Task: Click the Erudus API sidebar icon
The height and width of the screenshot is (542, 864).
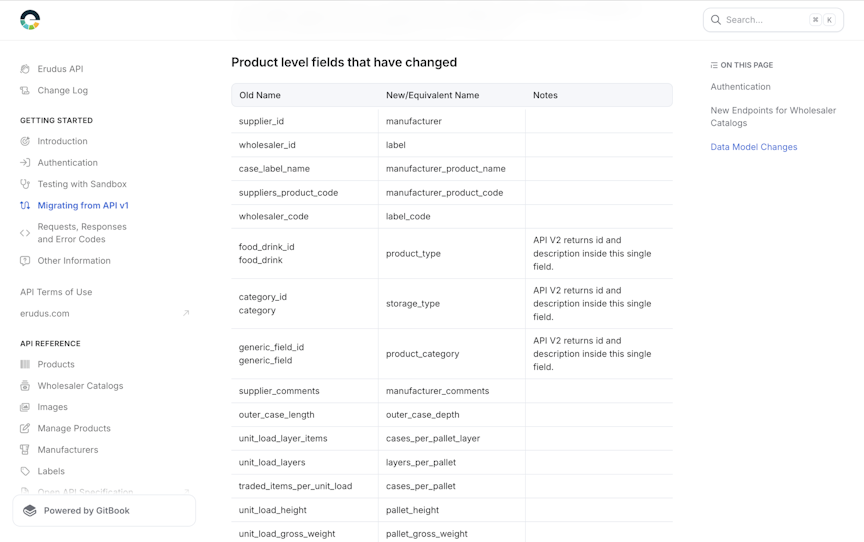Action: coord(25,69)
